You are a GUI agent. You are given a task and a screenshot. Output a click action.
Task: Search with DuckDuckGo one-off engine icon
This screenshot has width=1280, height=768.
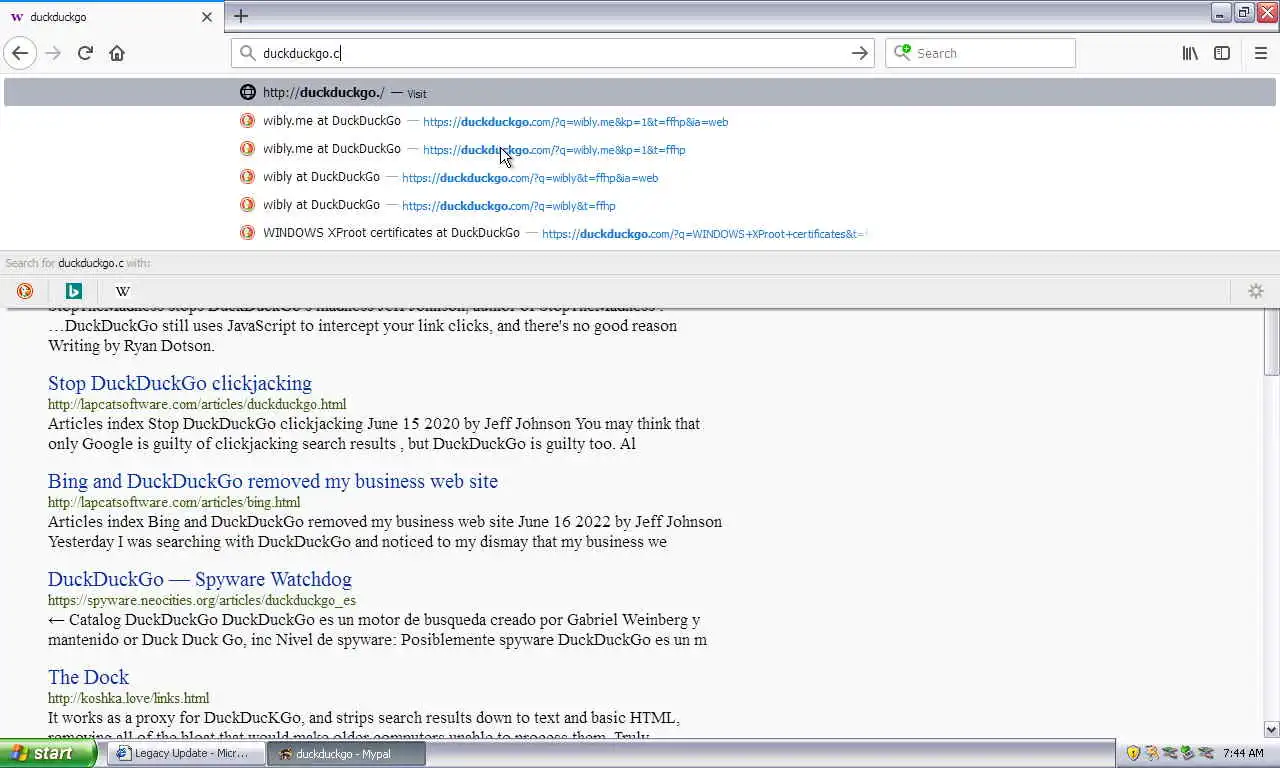coord(25,291)
